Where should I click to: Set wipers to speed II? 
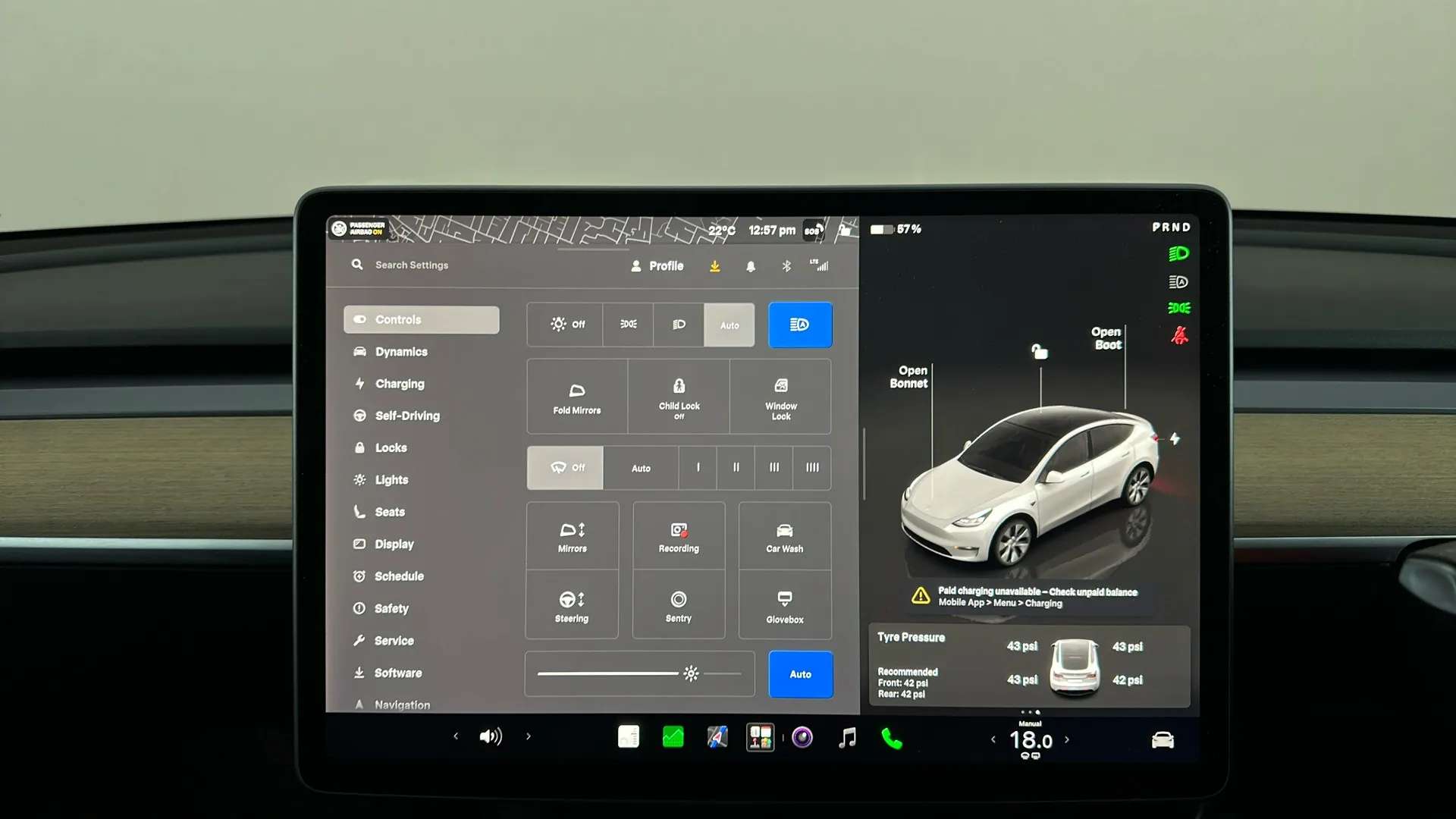click(x=736, y=468)
